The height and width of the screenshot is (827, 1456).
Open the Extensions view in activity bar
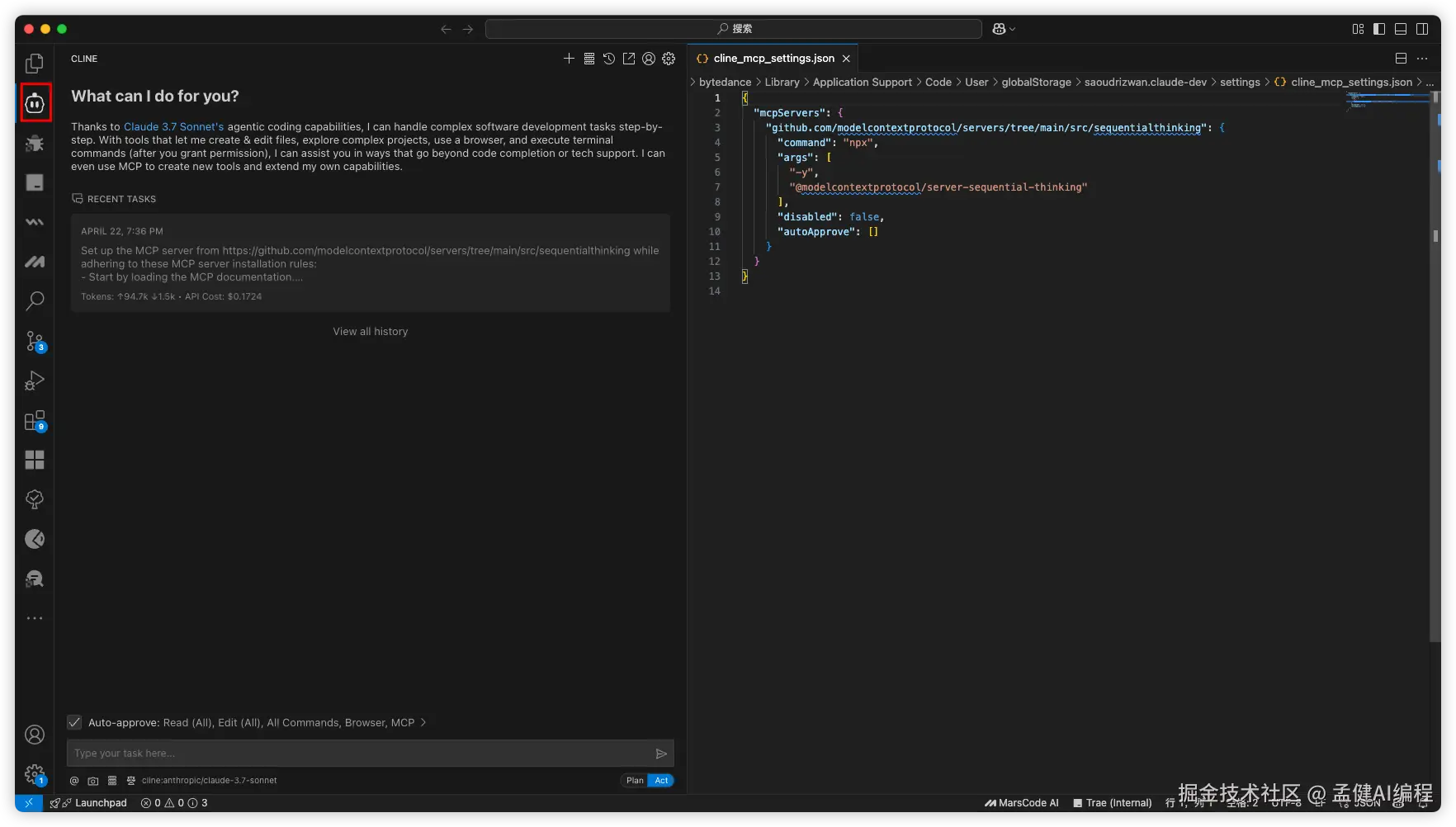[35, 421]
